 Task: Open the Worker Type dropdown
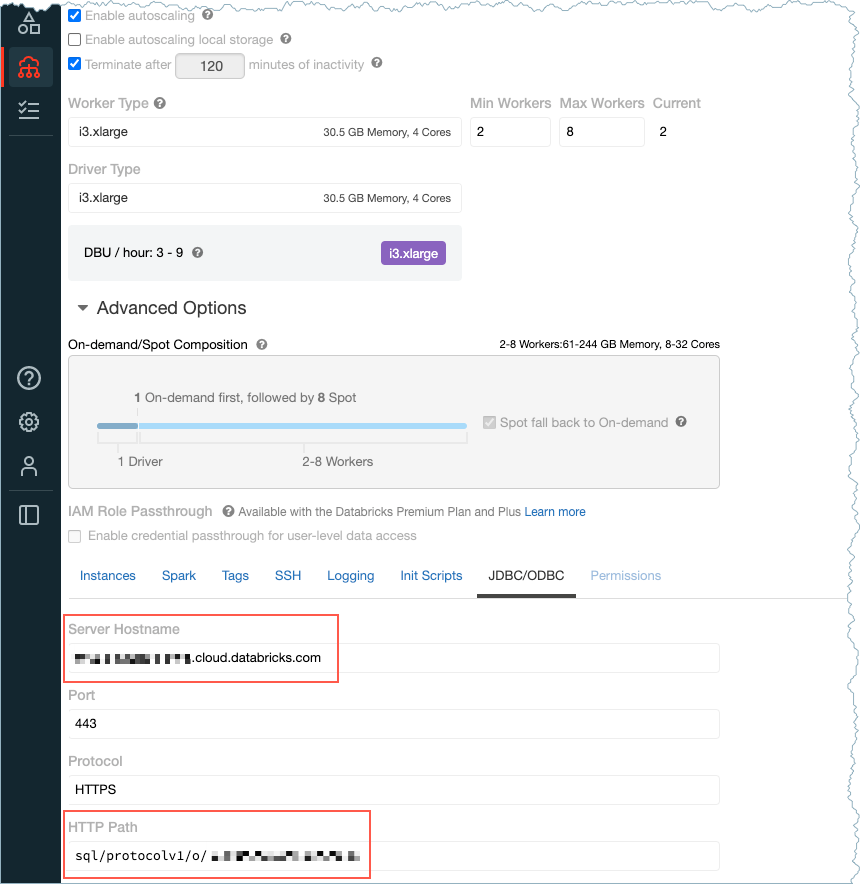[264, 132]
